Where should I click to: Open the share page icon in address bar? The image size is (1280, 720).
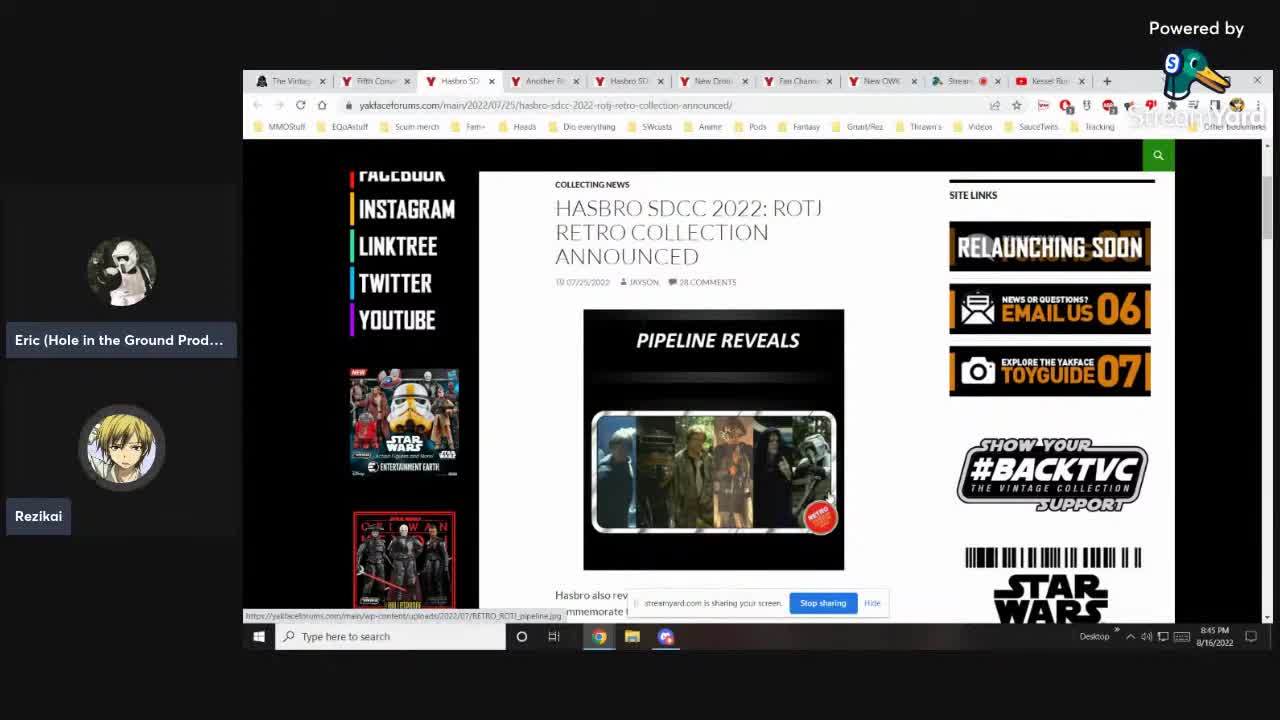tap(995, 105)
